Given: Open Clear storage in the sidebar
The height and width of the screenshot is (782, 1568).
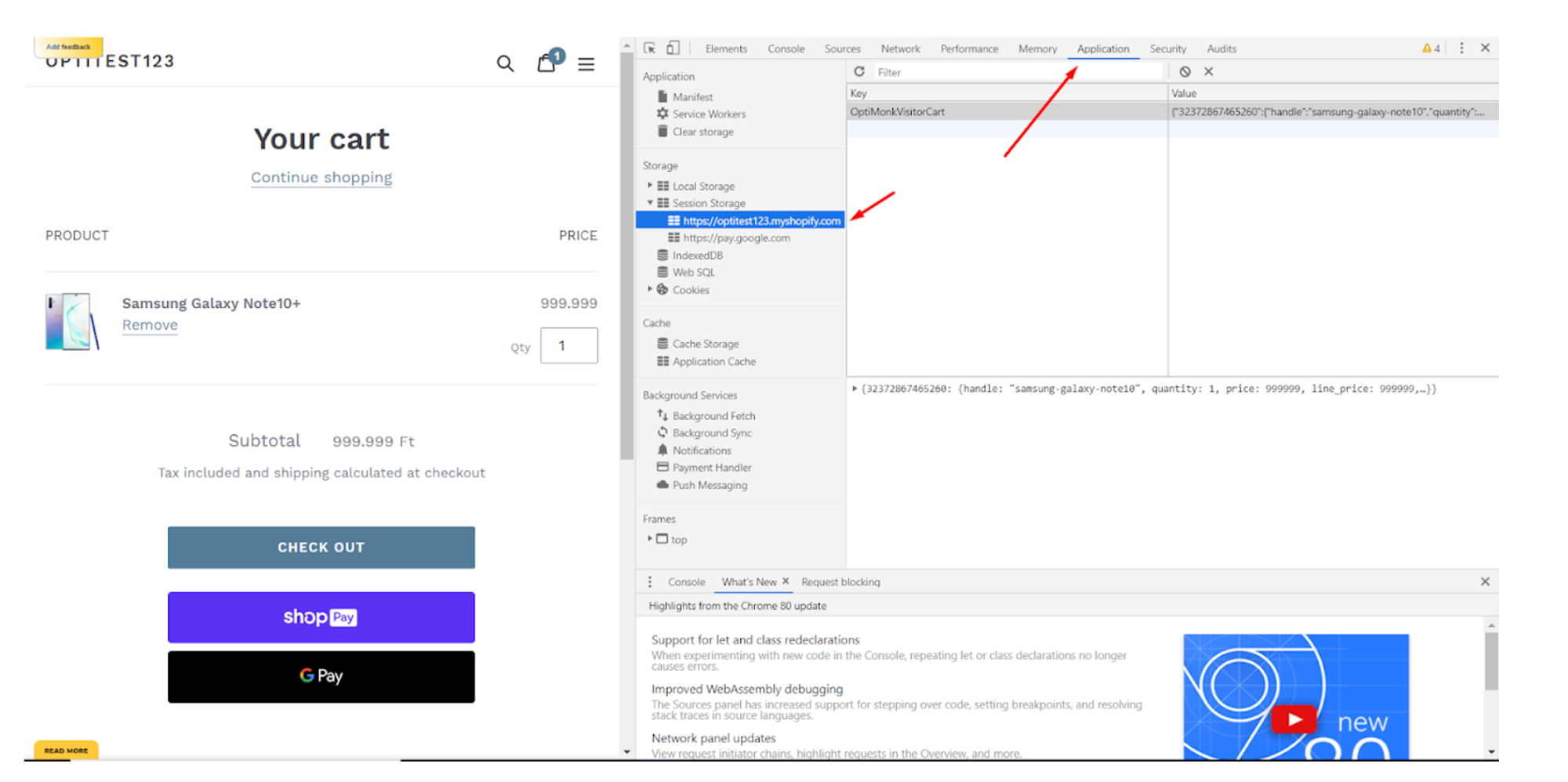Looking at the screenshot, I should pyautogui.click(x=702, y=132).
